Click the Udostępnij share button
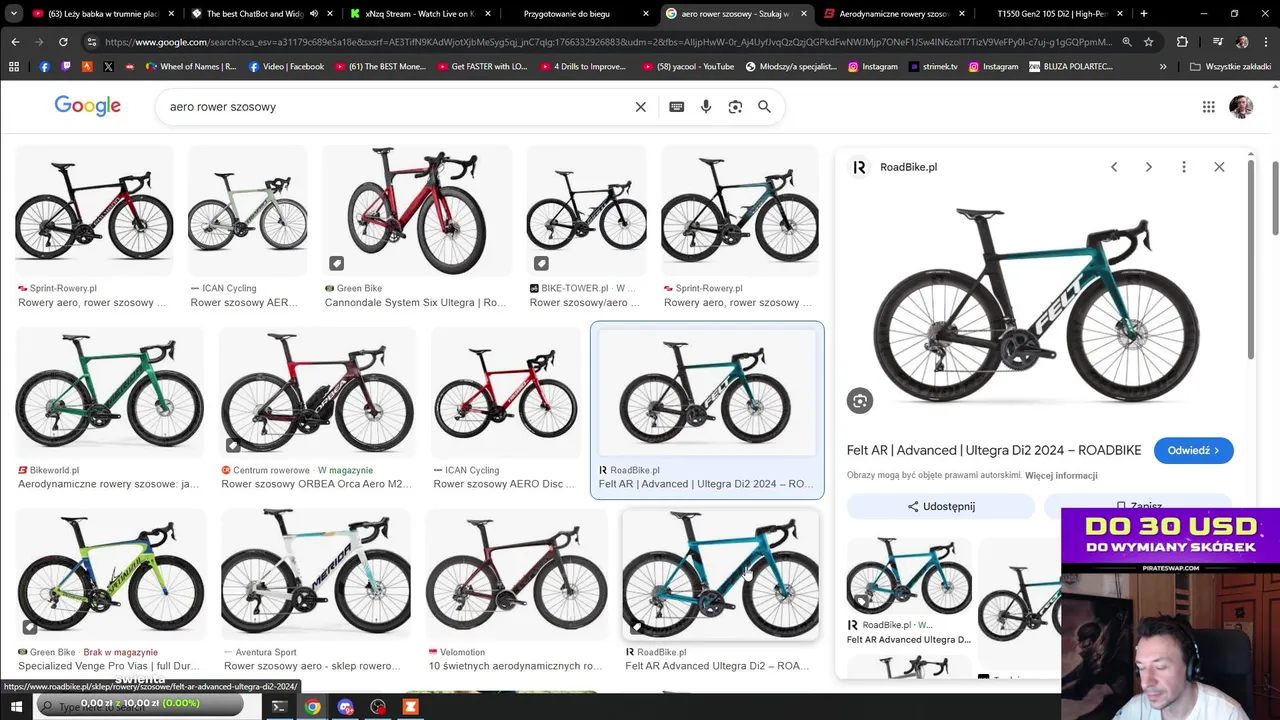Viewport: 1280px width, 720px height. (x=941, y=507)
